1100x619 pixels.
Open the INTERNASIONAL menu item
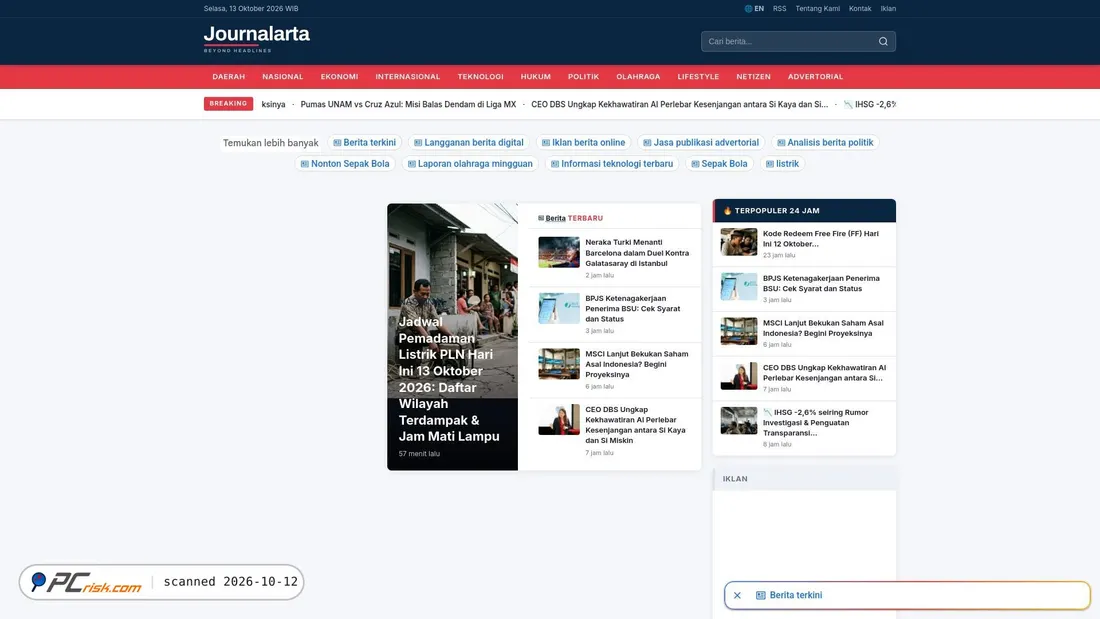click(408, 76)
